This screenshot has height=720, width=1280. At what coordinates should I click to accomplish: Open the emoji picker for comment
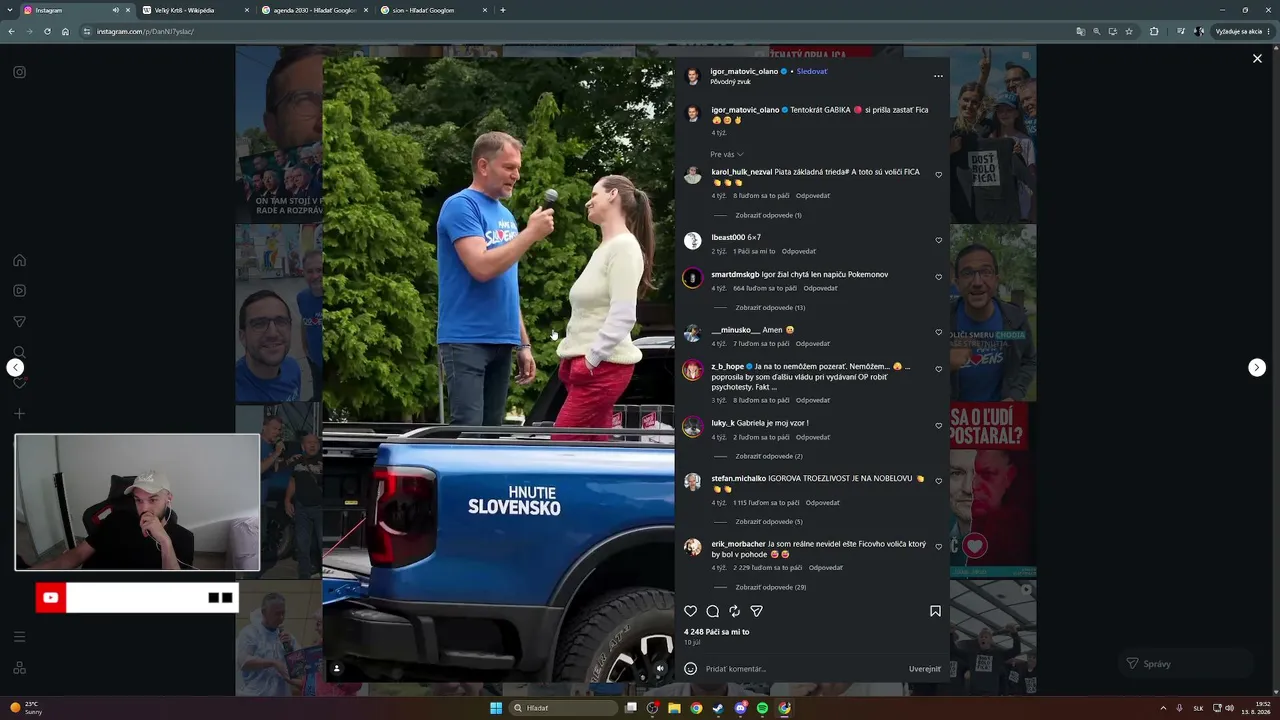690,669
